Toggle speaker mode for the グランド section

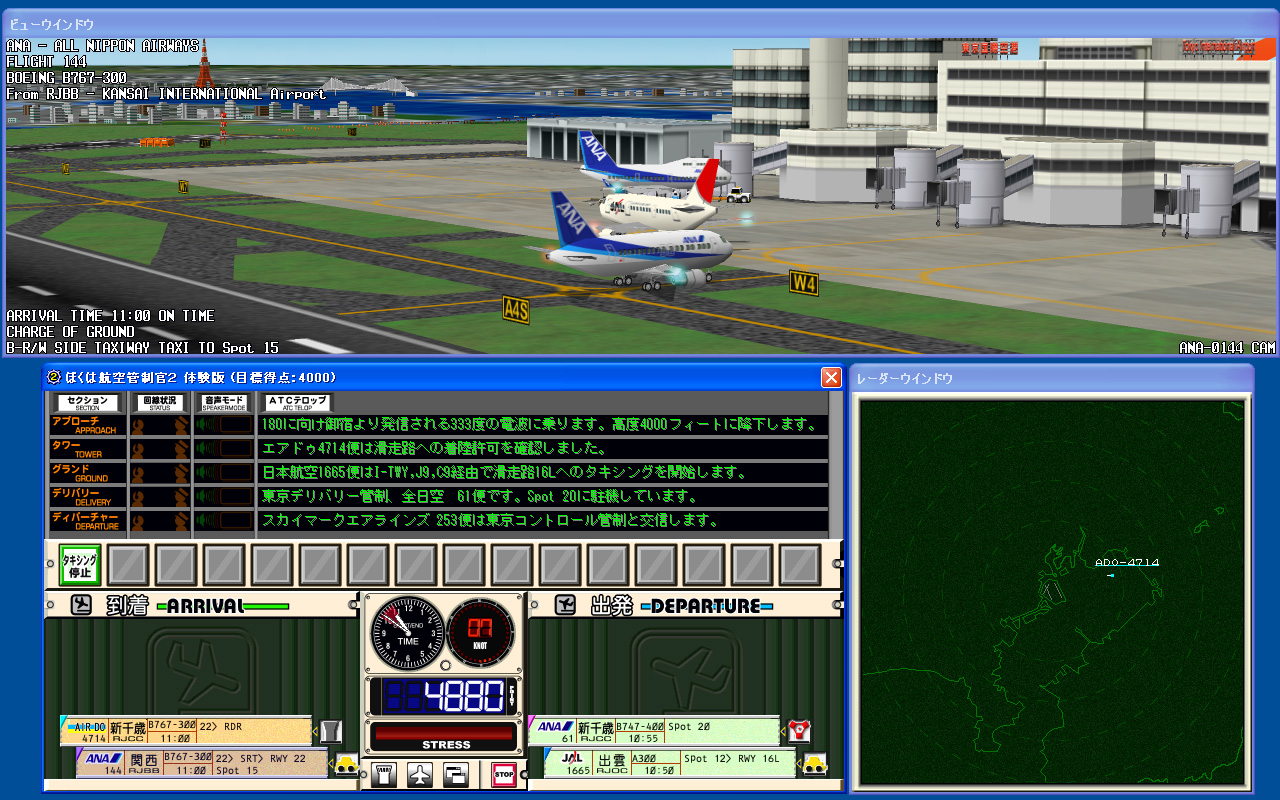[x=224, y=472]
